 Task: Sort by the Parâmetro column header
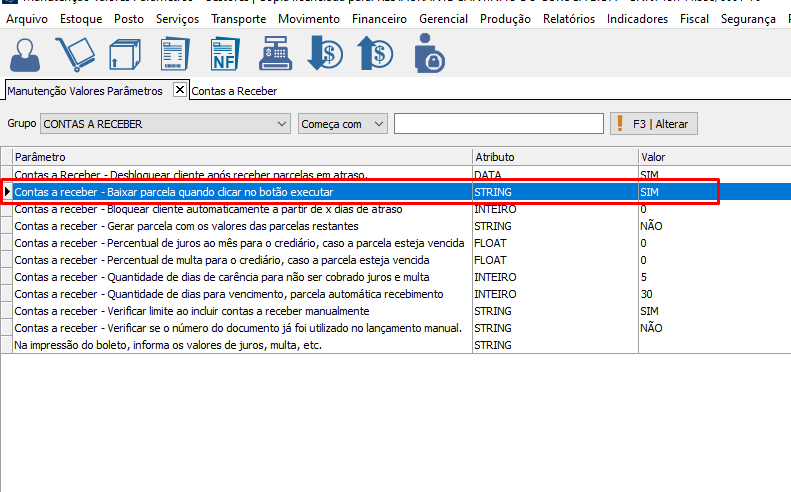pyautogui.click(x=240, y=157)
